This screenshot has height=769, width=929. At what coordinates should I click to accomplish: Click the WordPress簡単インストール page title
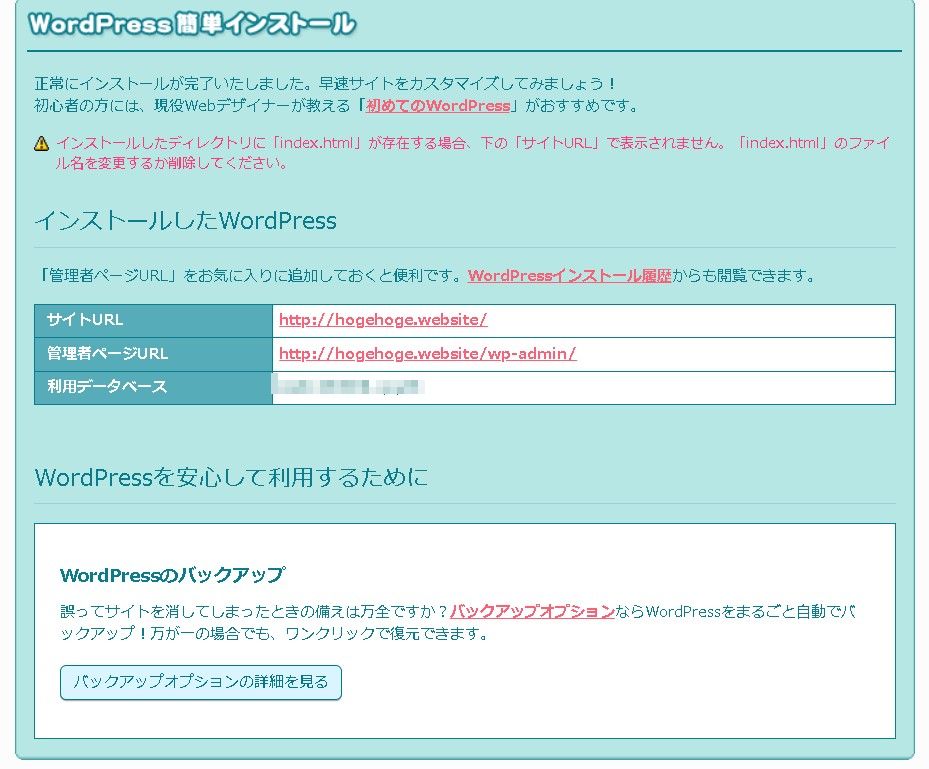[191, 25]
